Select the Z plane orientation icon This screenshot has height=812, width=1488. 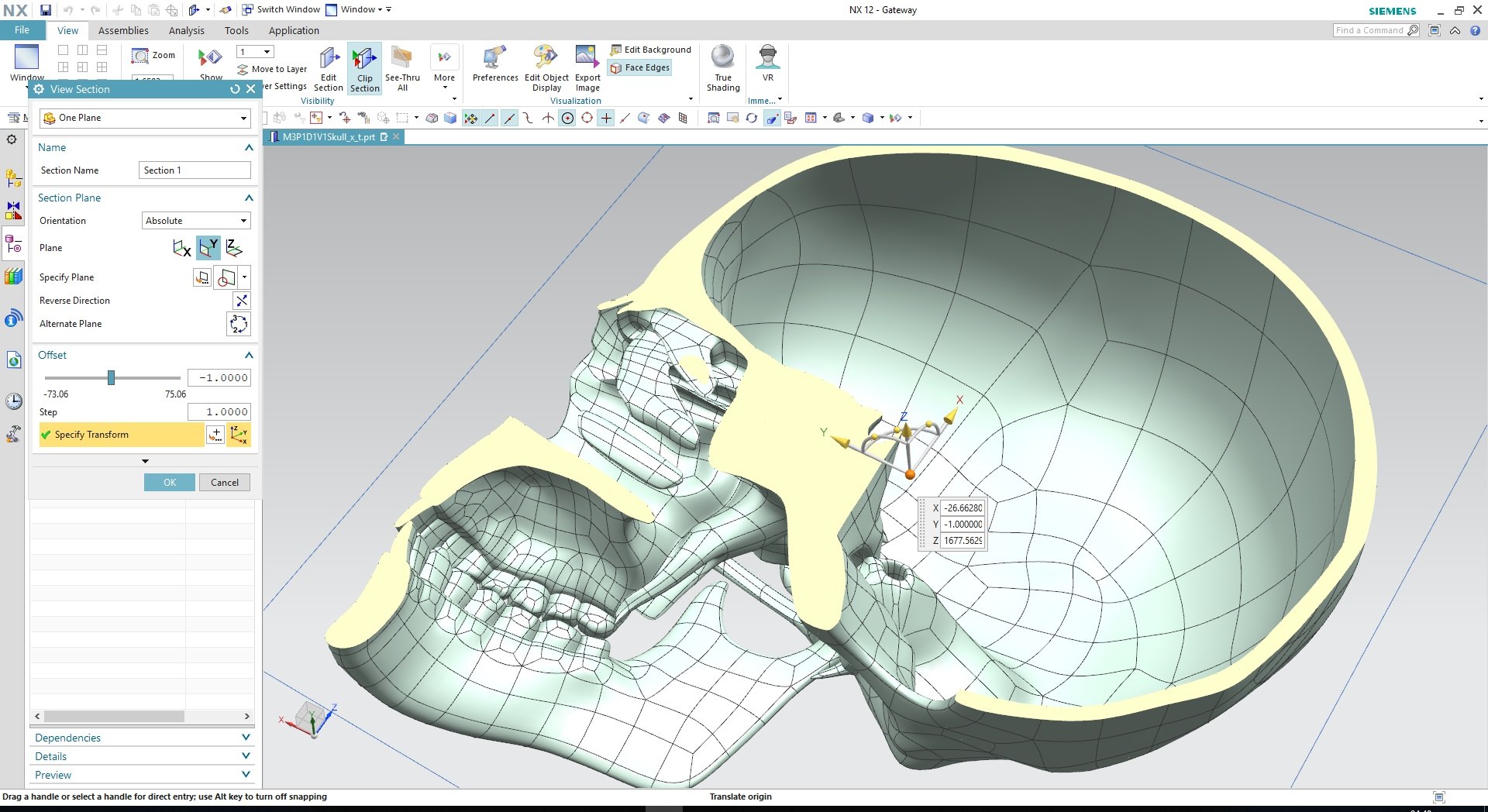(234, 248)
